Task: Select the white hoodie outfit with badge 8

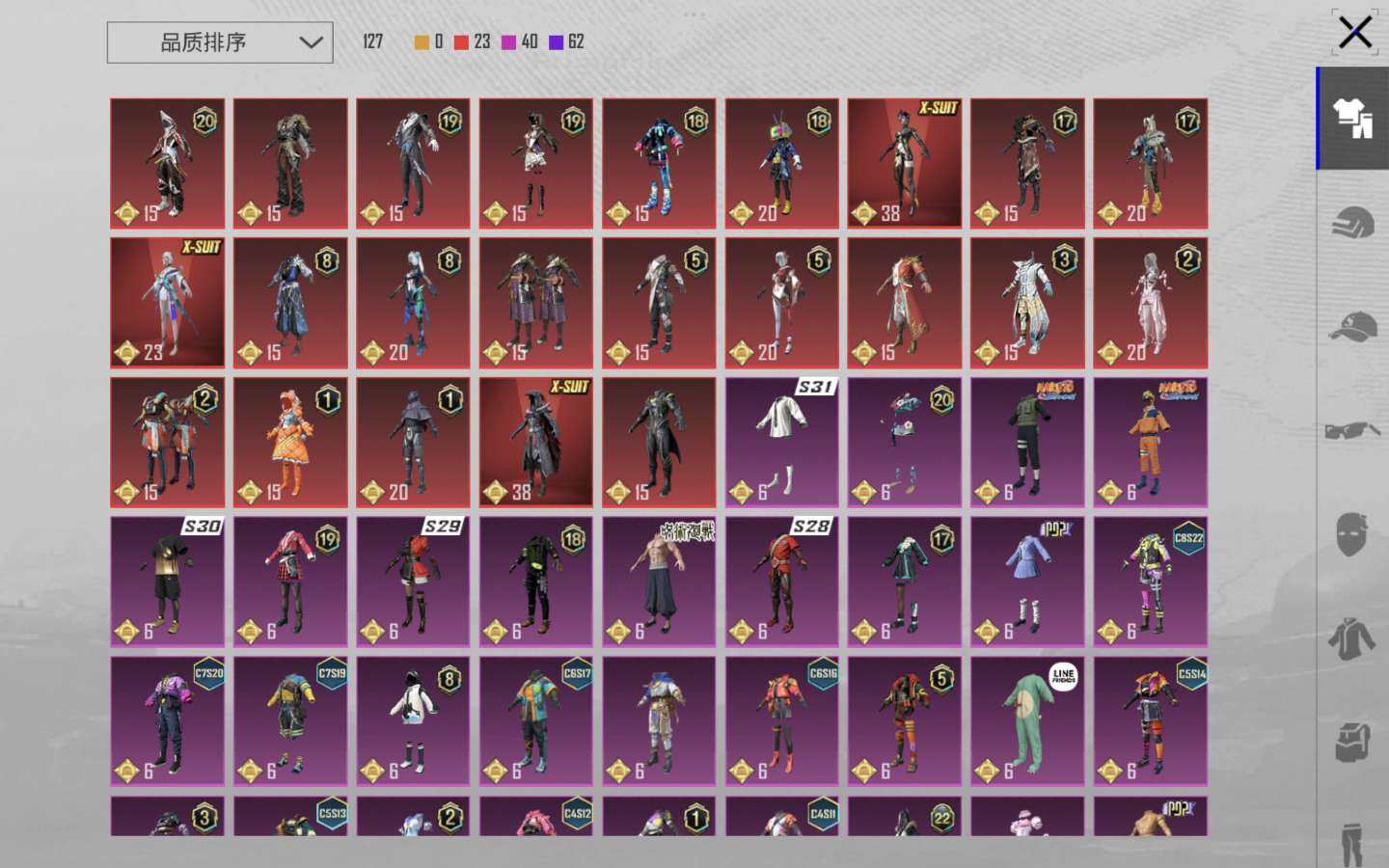Action: (414, 721)
